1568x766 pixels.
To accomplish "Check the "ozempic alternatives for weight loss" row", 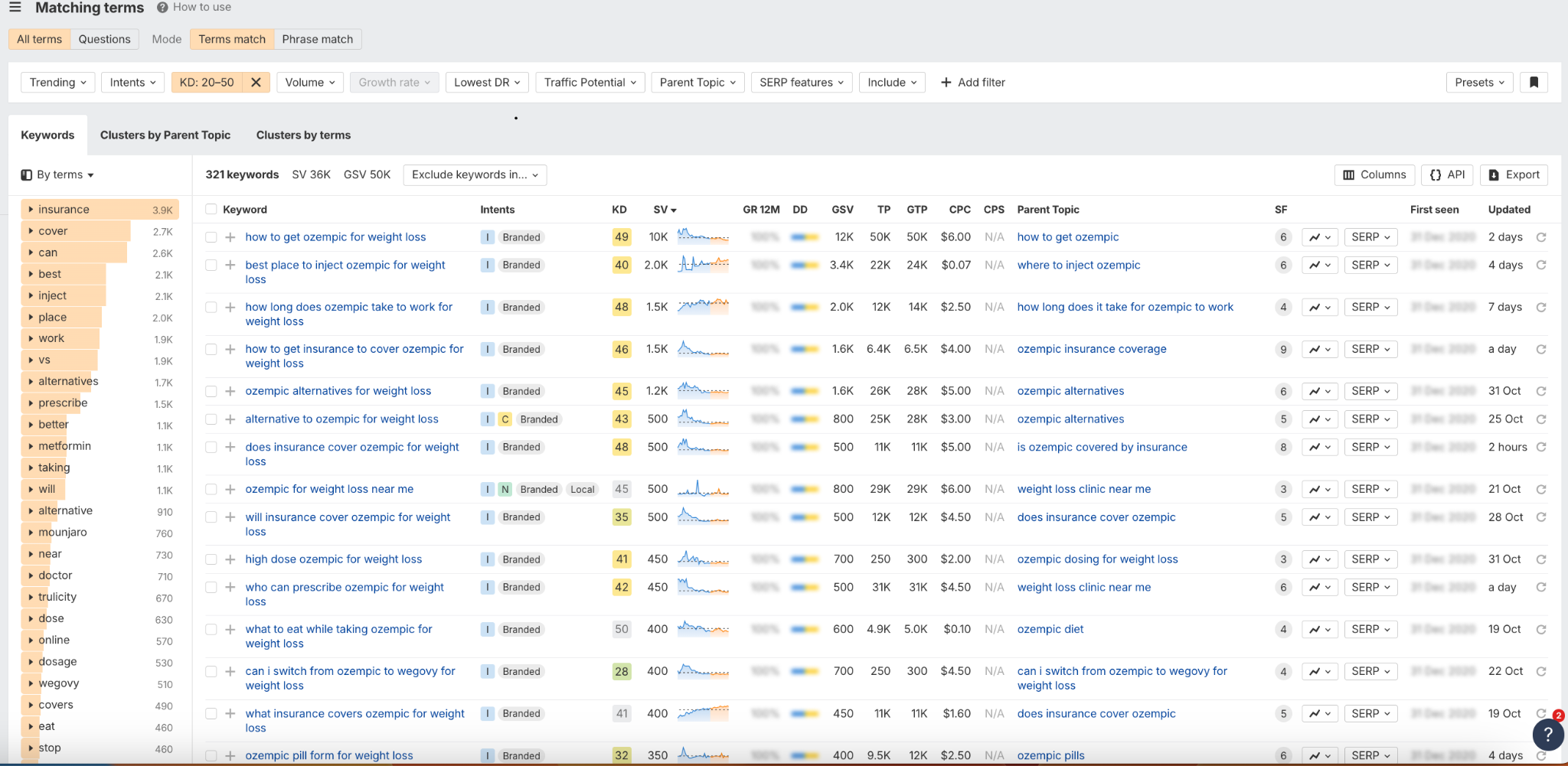I will (x=211, y=390).
